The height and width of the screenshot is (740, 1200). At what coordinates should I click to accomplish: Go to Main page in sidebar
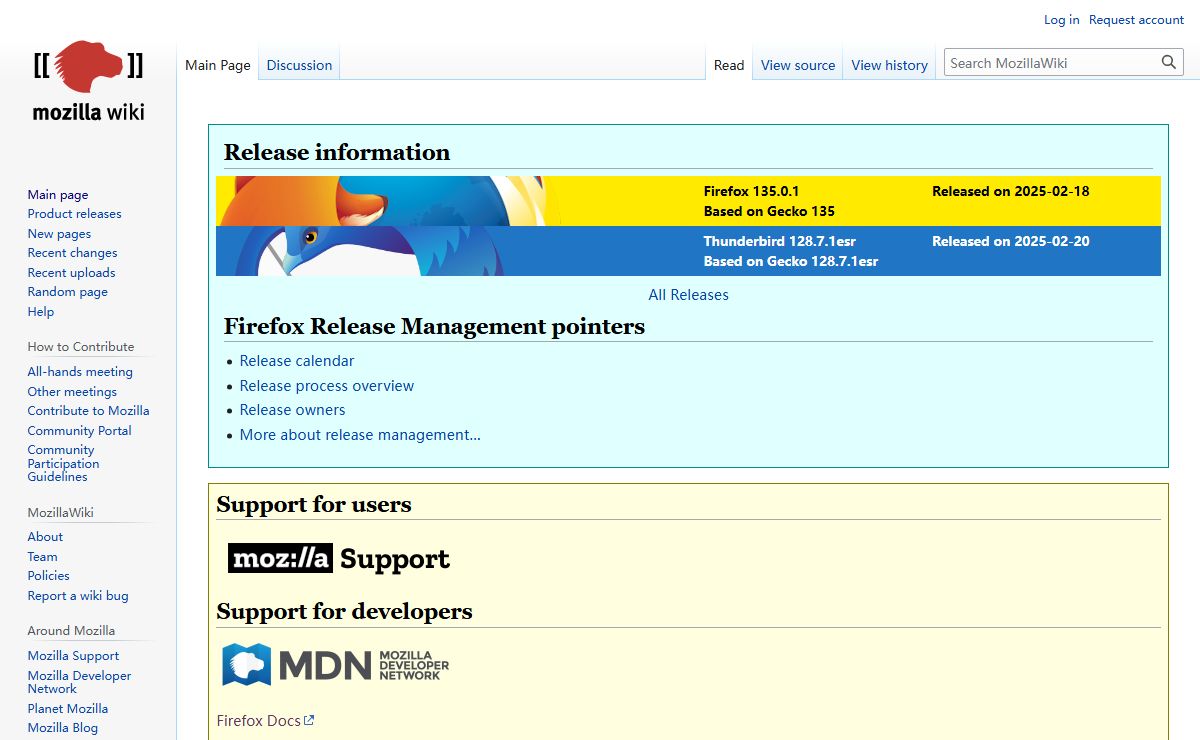coord(58,195)
